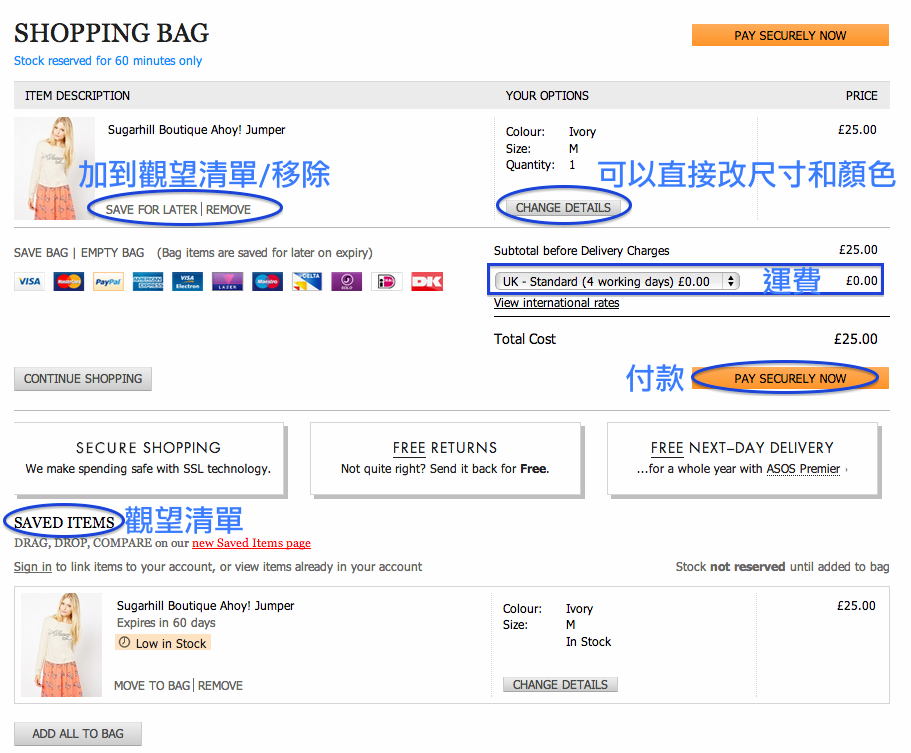
Task: Open the jumper thumbnail in saved items
Action: pos(62,645)
